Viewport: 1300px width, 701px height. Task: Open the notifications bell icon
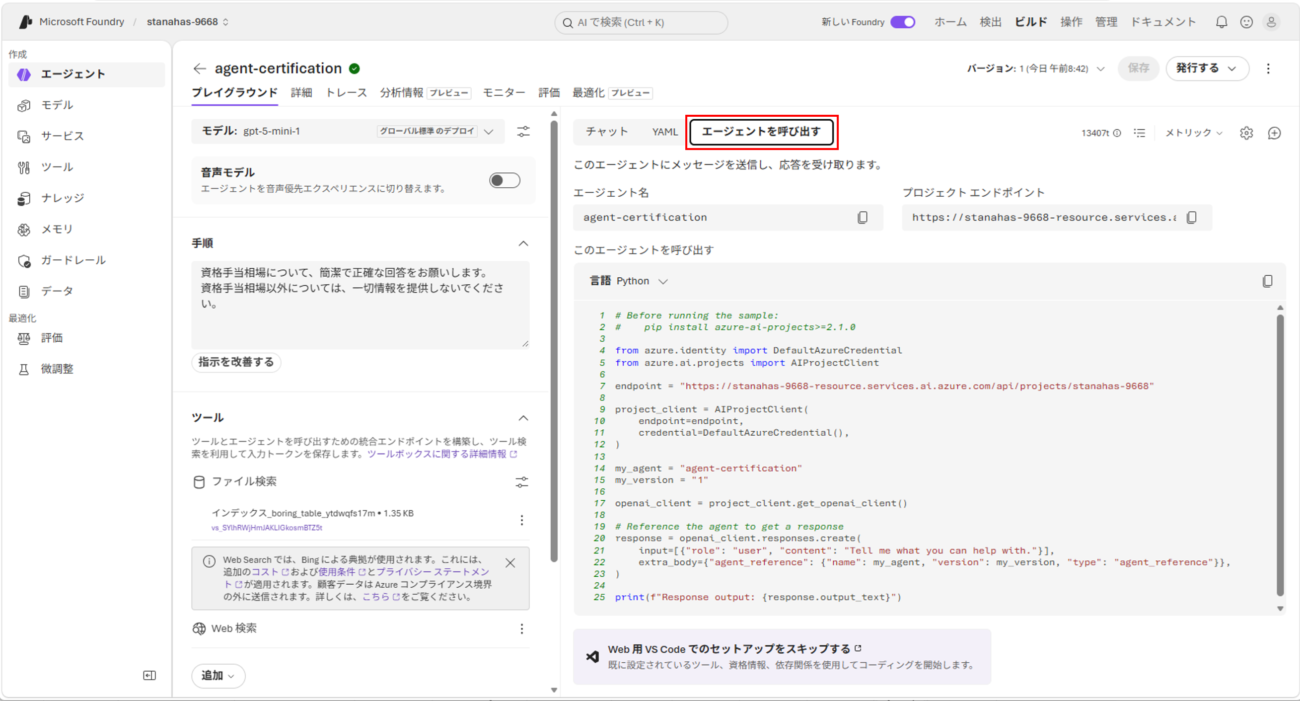pyautogui.click(x=1221, y=22)
